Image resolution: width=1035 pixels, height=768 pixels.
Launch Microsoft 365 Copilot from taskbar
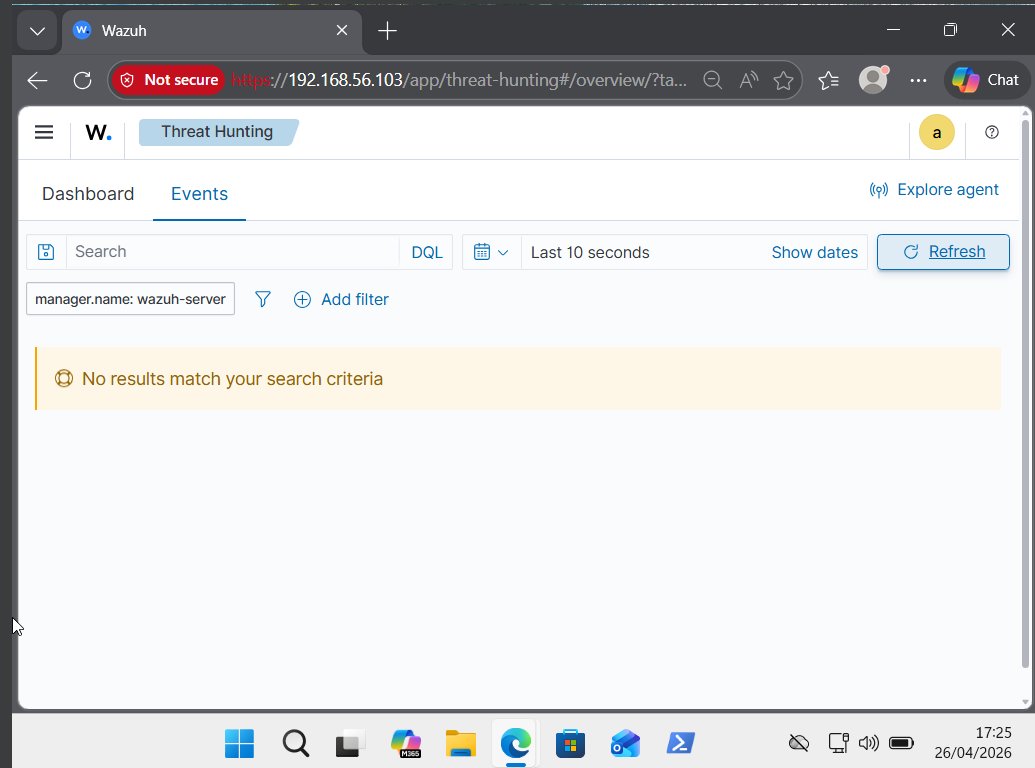click(406, 744)
